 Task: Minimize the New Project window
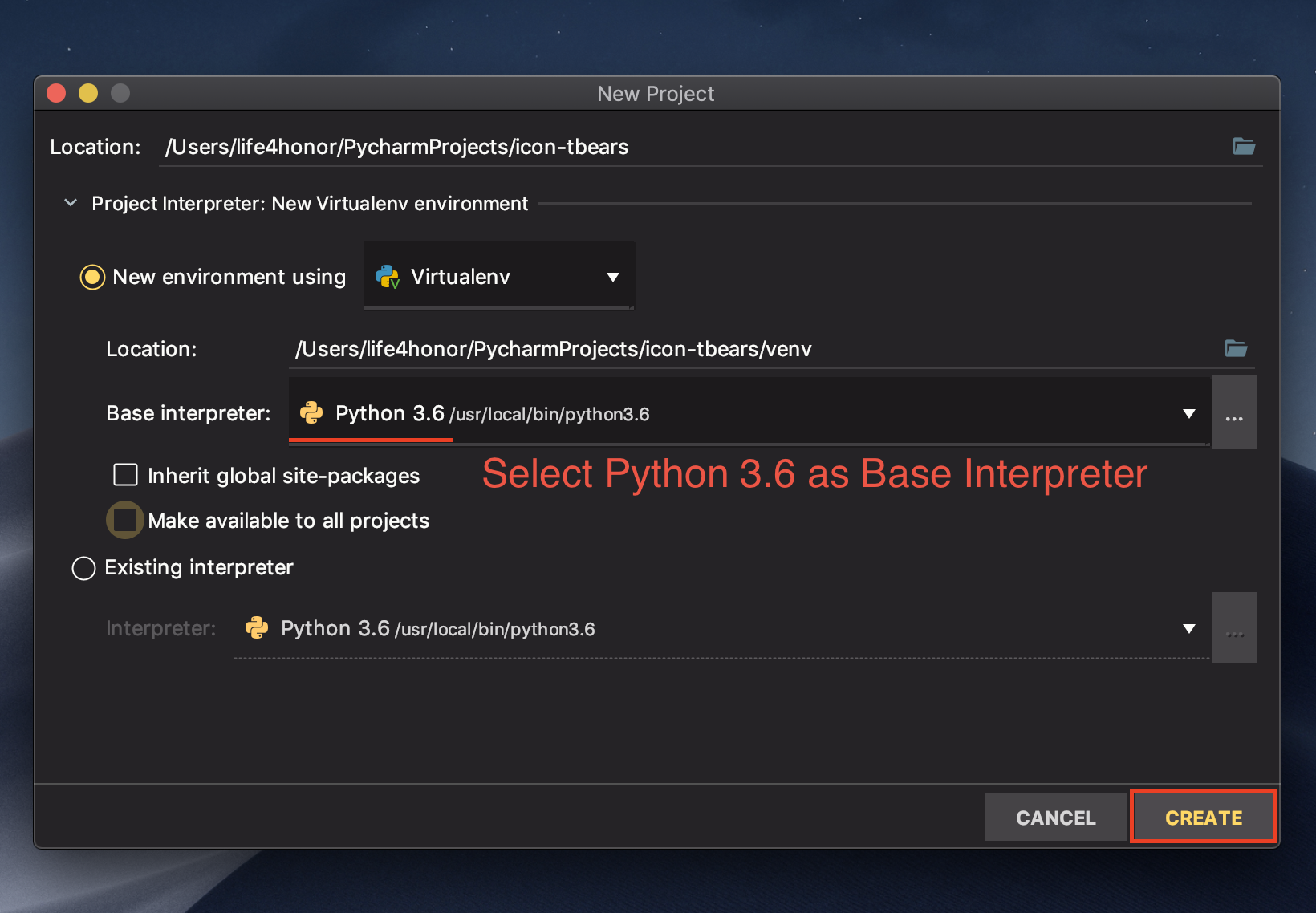(88, 93)
